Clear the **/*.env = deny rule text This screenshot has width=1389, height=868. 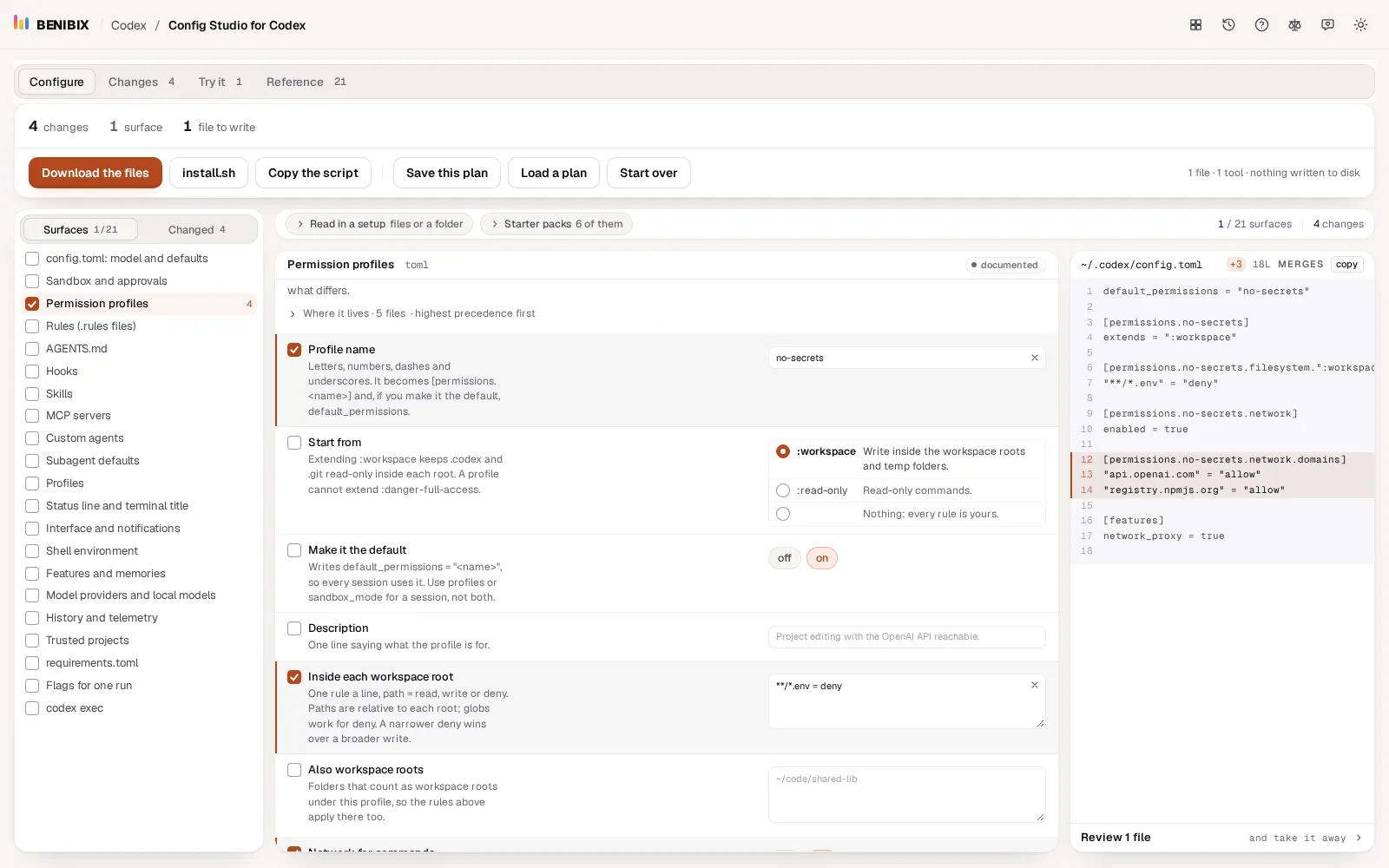[1034, 685]
